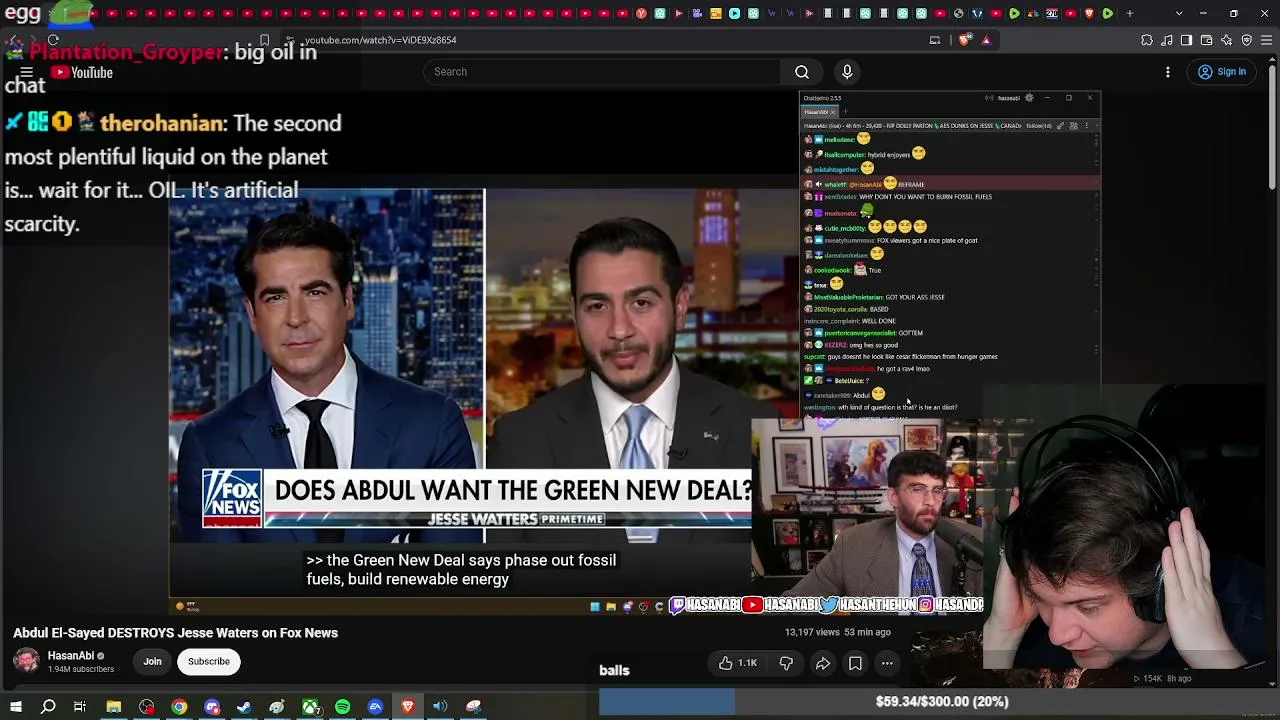Open the Xbox app on taskbar

[310, 707]
